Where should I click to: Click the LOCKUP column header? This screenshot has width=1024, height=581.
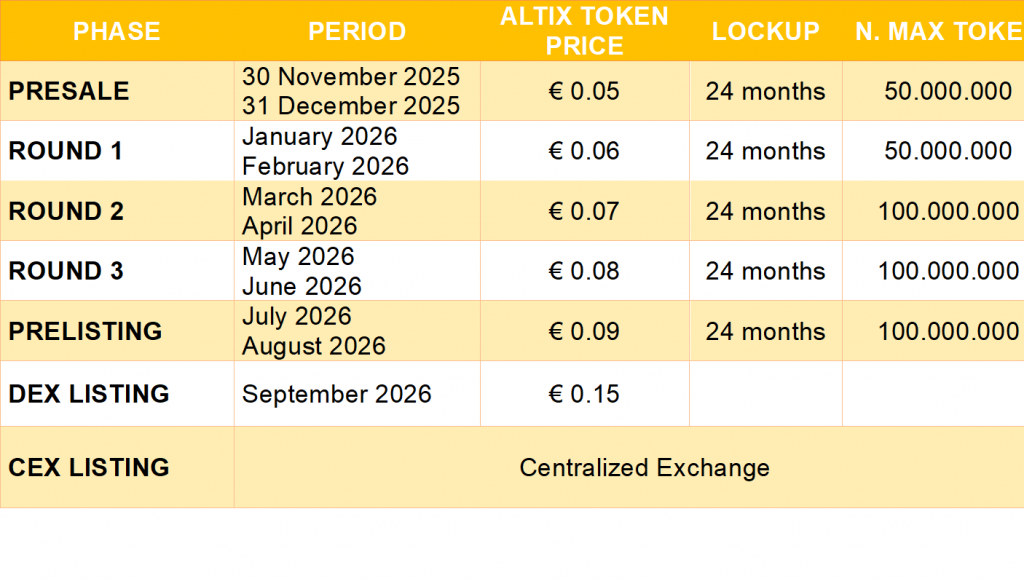765,31
